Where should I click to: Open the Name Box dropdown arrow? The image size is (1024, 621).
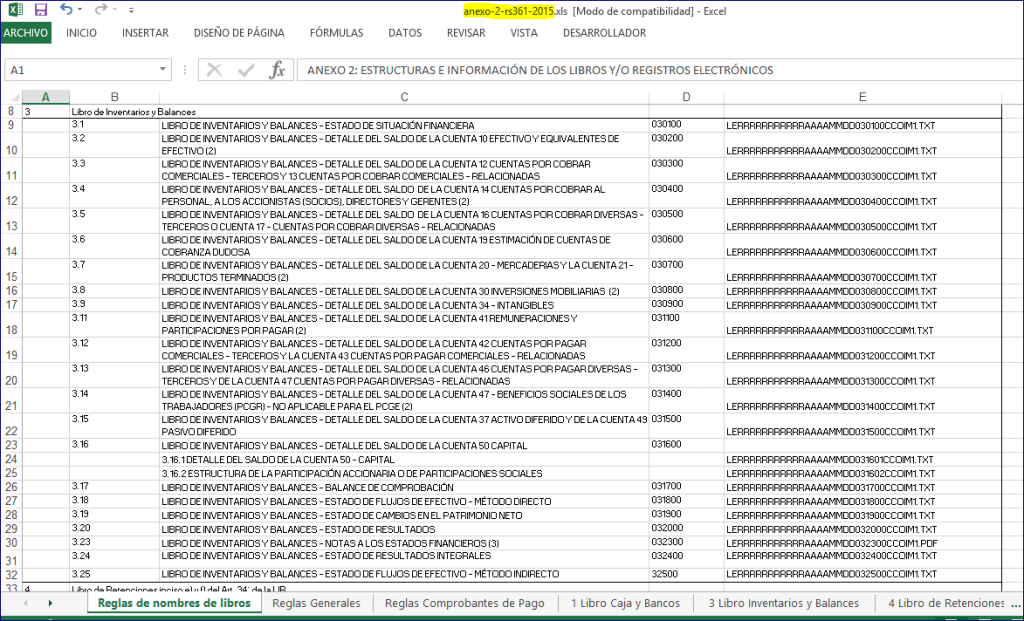(163, 70)
